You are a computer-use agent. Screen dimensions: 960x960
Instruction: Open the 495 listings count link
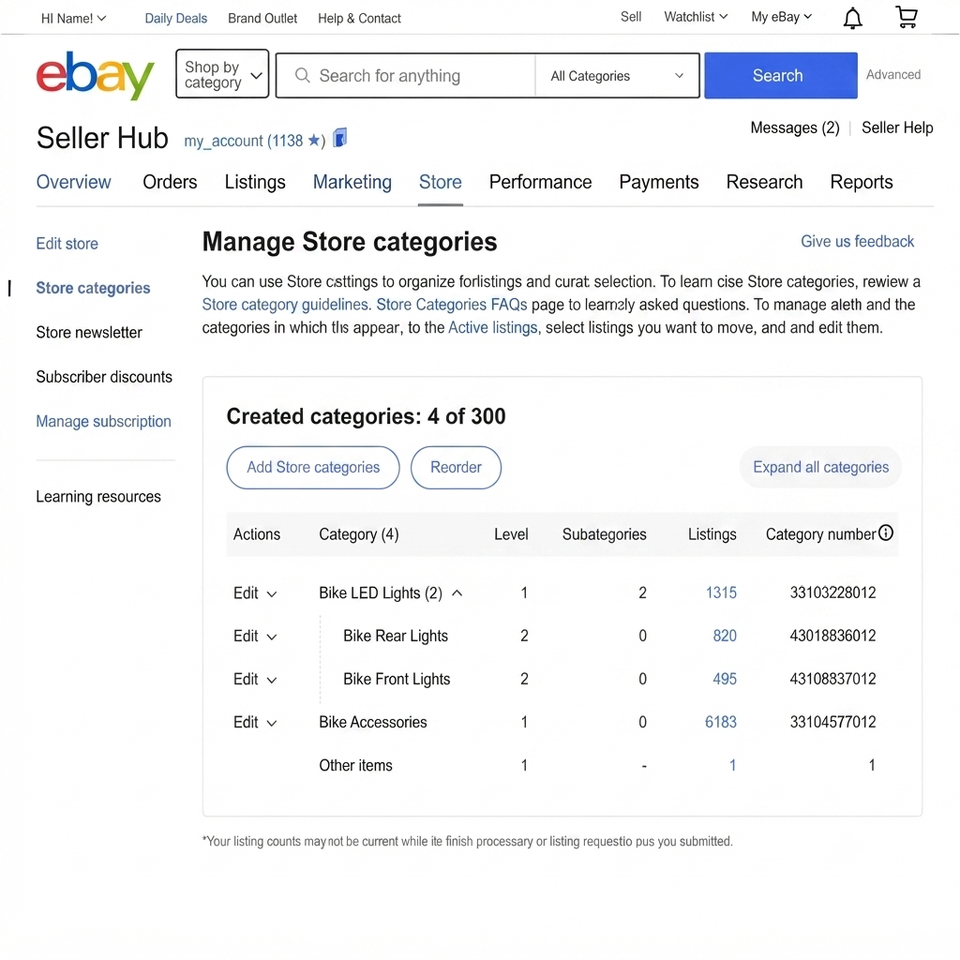click(724, 678)
